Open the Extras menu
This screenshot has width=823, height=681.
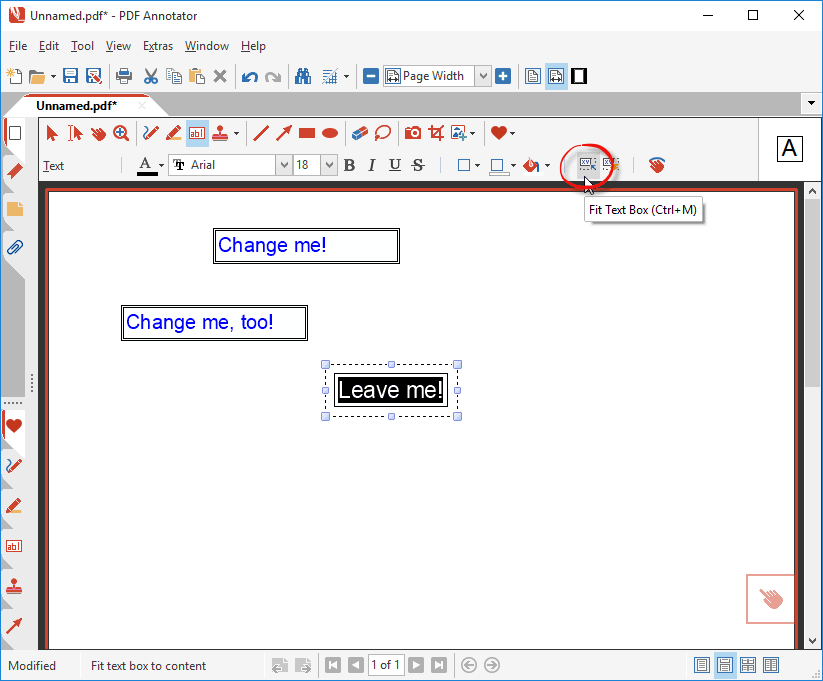point(157,46)
